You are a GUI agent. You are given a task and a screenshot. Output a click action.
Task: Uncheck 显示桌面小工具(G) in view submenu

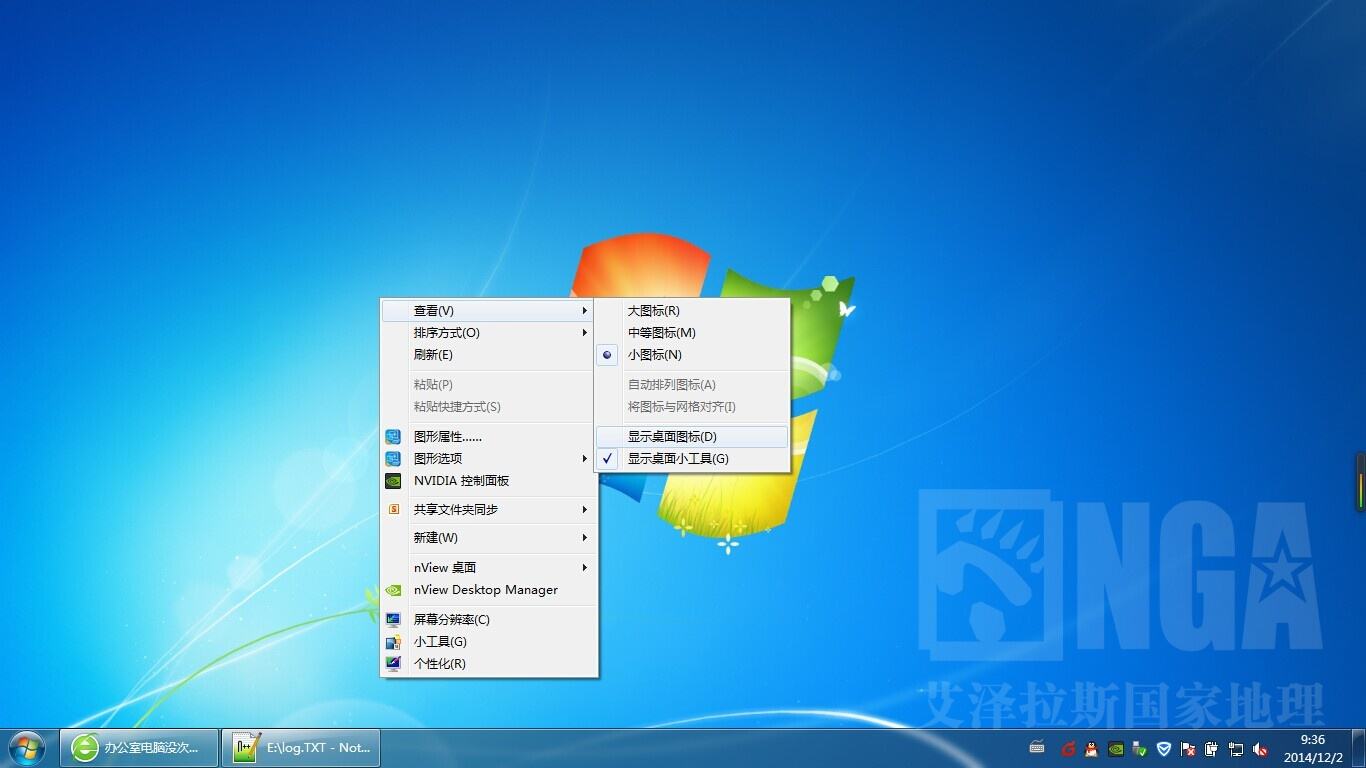[x=678, y=459]
